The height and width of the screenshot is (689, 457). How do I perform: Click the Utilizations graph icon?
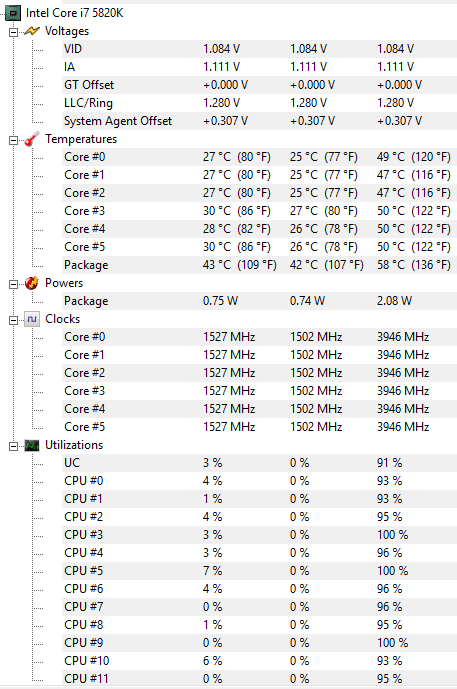[32, 446]
